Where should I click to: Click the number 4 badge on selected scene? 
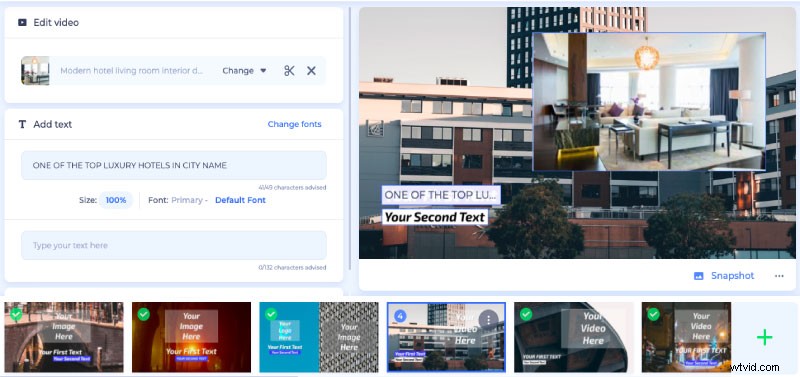tap(400, 316)
